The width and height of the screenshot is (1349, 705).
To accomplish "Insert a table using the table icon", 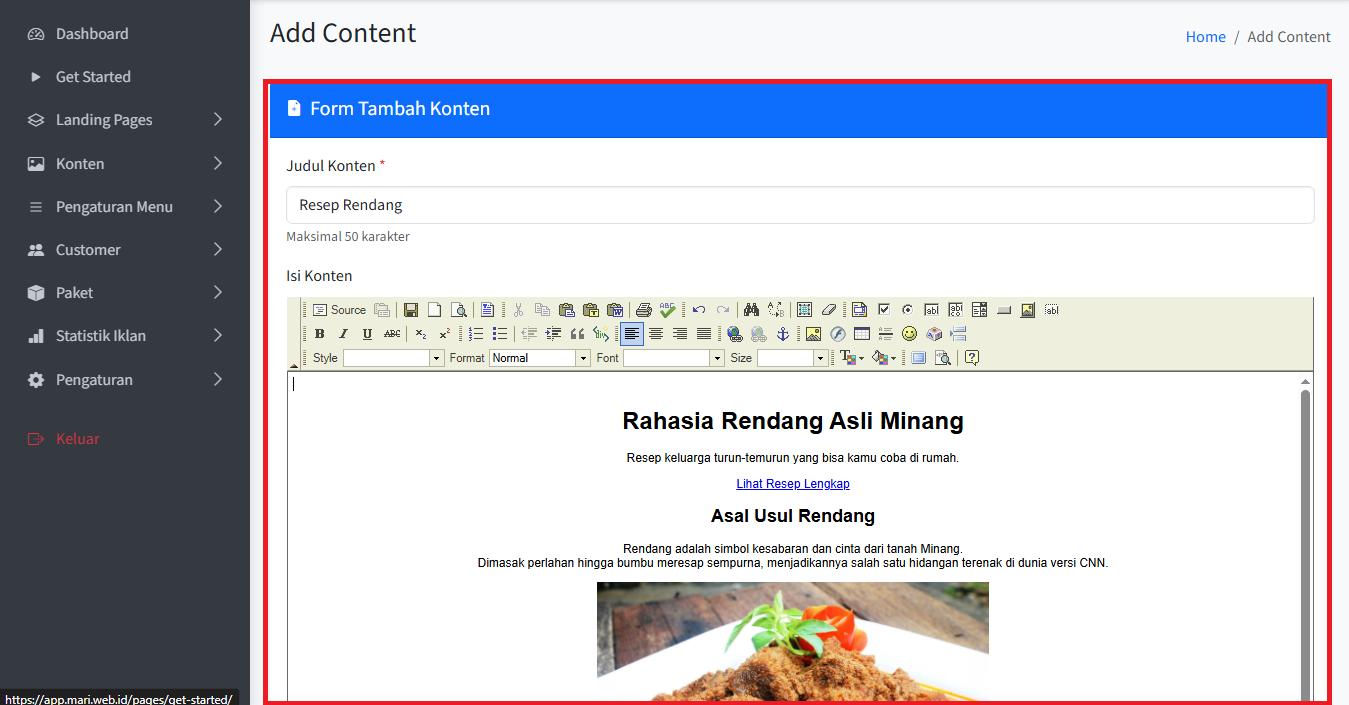I will tap(861, 334).
